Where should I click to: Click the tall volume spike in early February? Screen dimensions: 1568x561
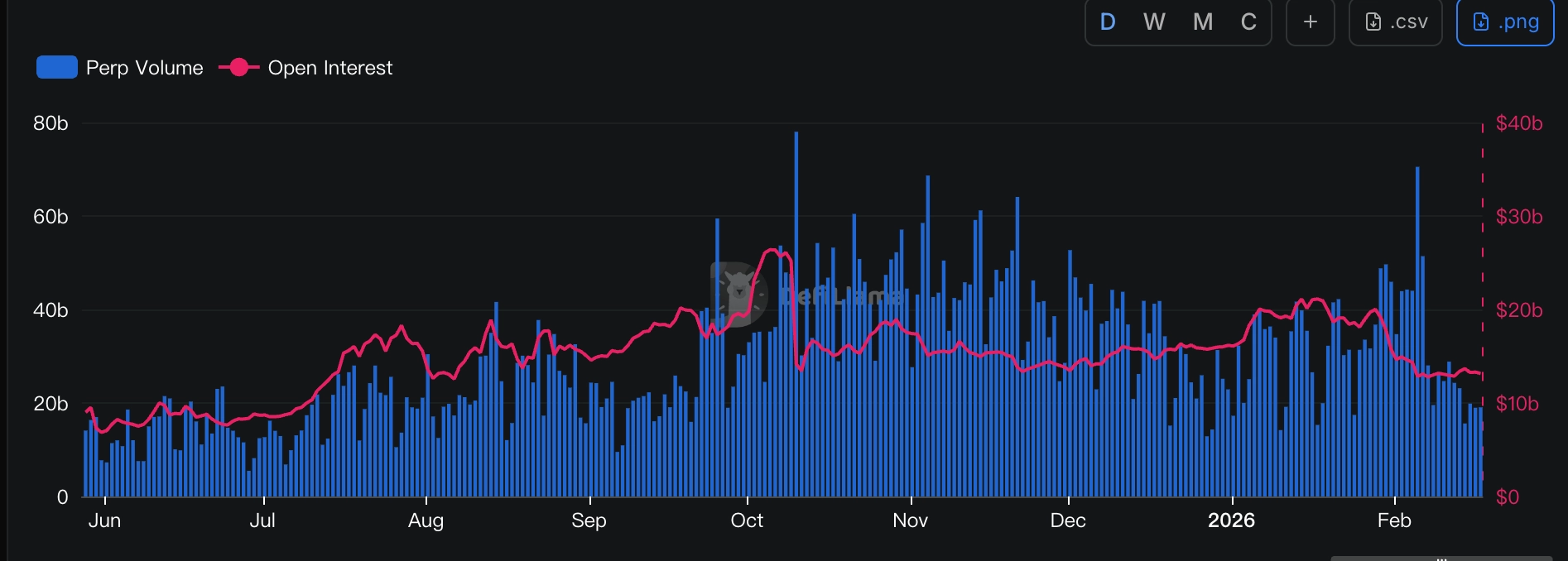click(1417, 331)
